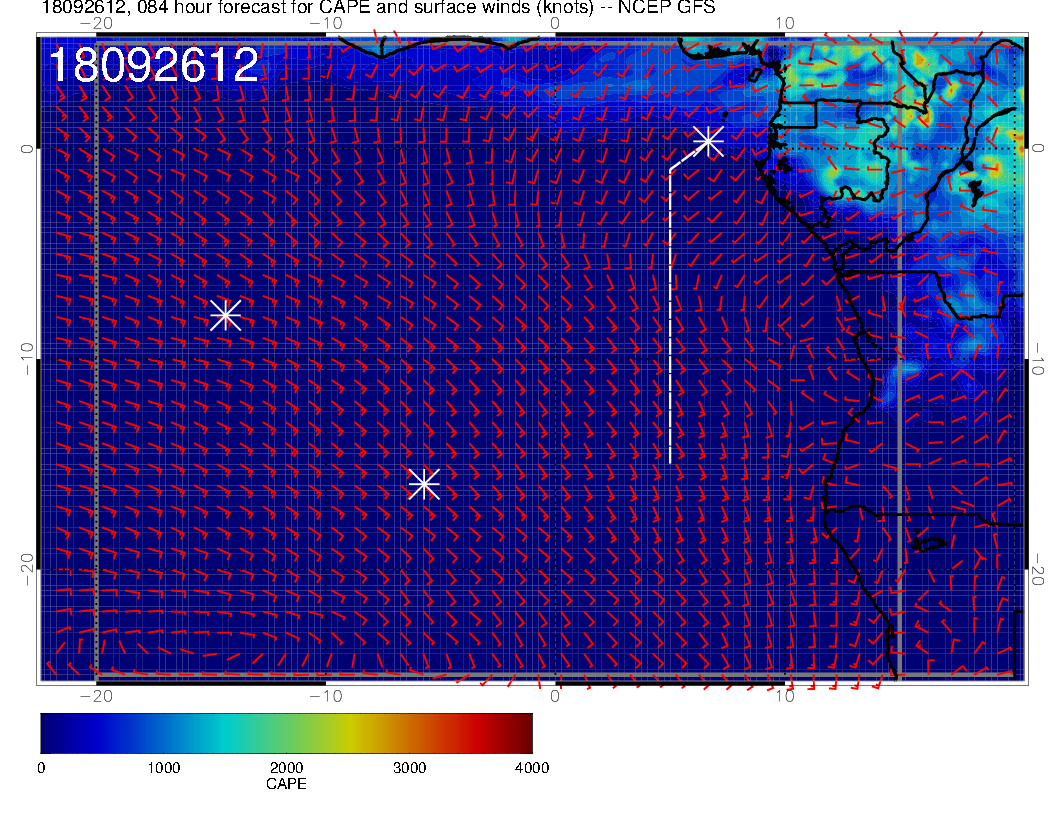1056x816 pixels.
Task: Click the bottom axis label 10
Action: [x=785, y=696]
